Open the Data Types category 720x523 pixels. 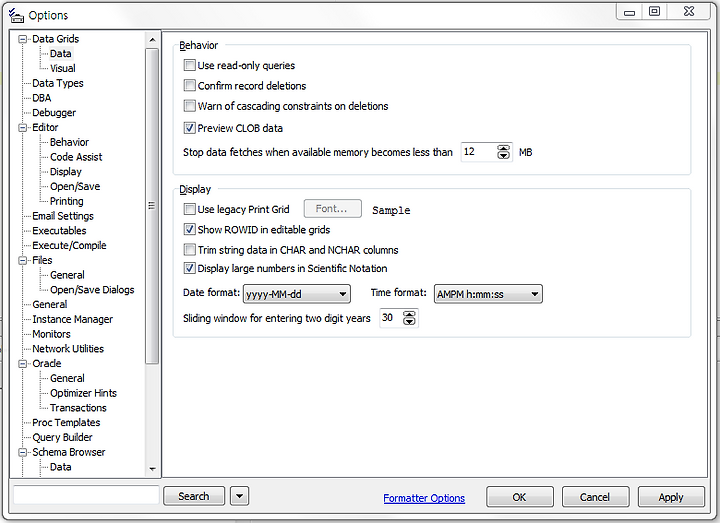click(x=58, y=83)
